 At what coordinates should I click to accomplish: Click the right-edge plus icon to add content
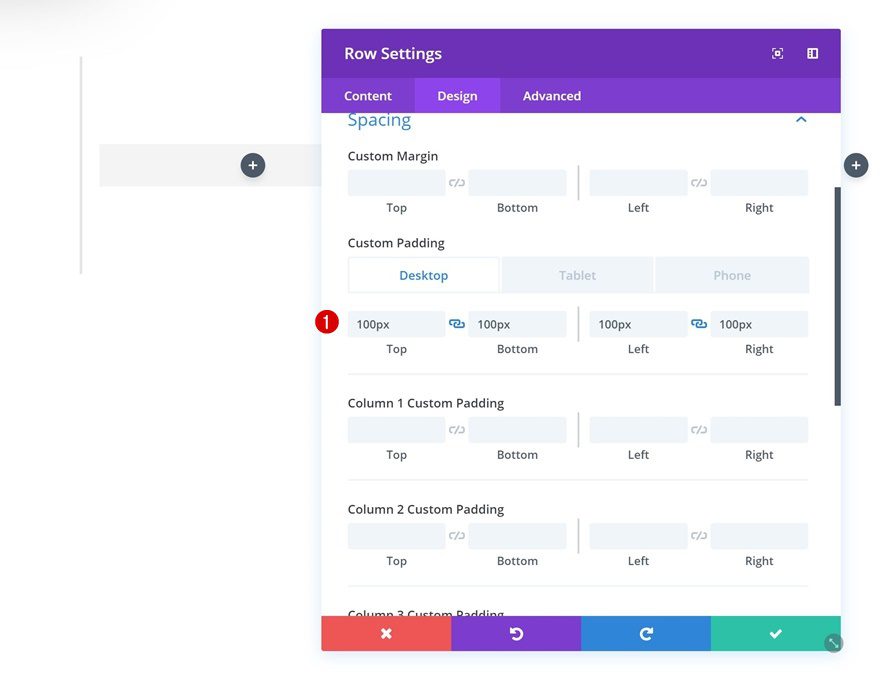[856, 165]
